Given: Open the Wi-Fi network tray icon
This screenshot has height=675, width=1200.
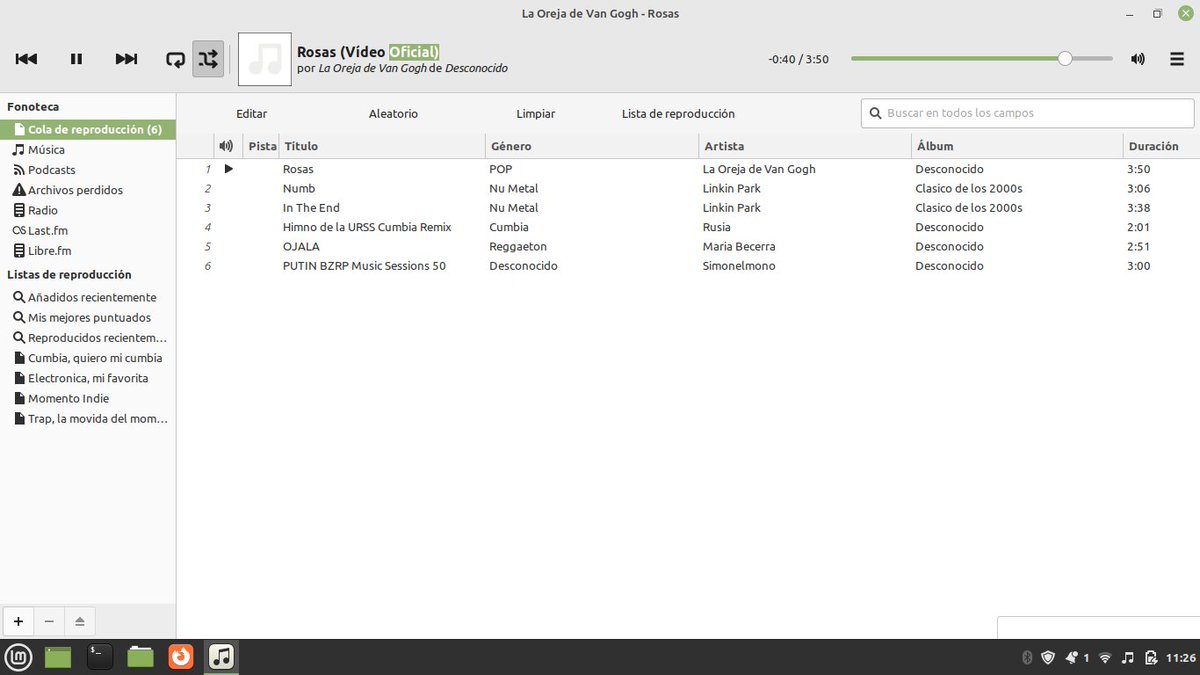Looking at the screenshot, I should click(x=1105, y=658).
